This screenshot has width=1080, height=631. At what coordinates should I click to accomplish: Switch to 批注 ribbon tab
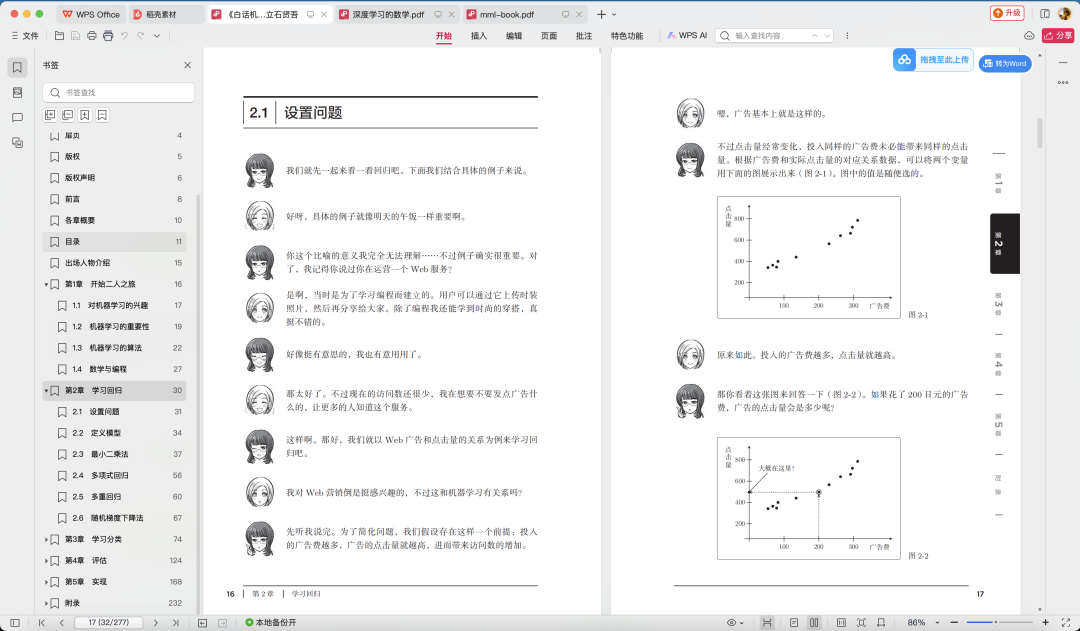(x=584, y=35)
